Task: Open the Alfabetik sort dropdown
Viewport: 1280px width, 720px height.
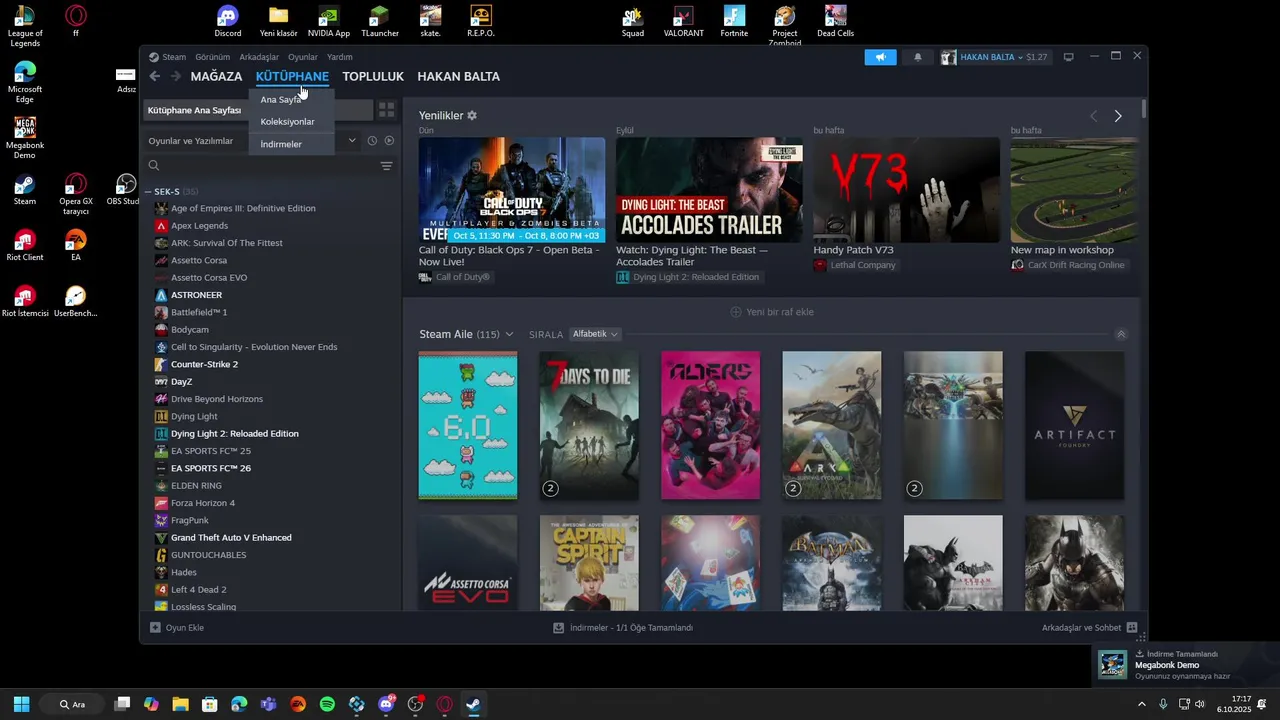Action: click(595, 334)
